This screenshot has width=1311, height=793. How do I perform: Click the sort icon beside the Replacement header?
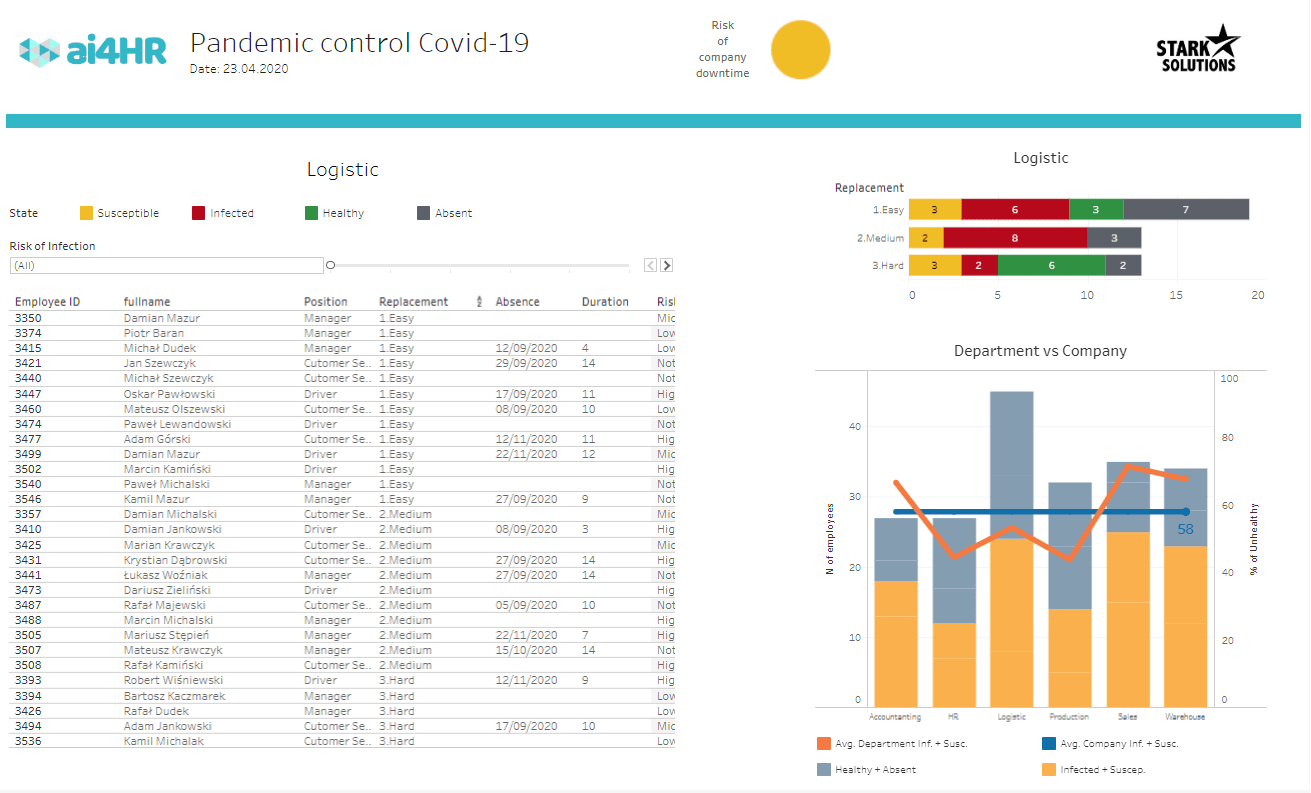(x=480, y=302)
